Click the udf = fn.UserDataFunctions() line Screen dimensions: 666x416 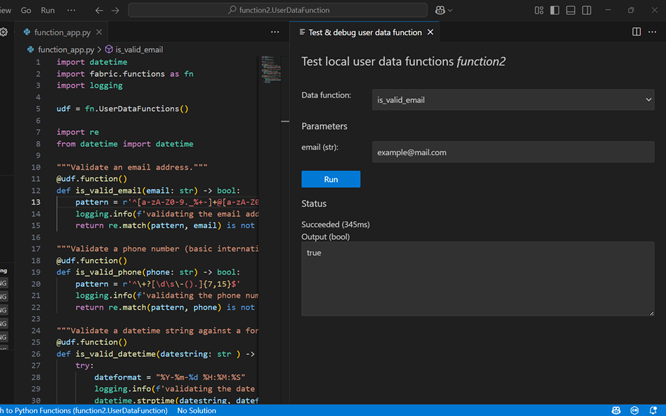[x=122, y=109]
